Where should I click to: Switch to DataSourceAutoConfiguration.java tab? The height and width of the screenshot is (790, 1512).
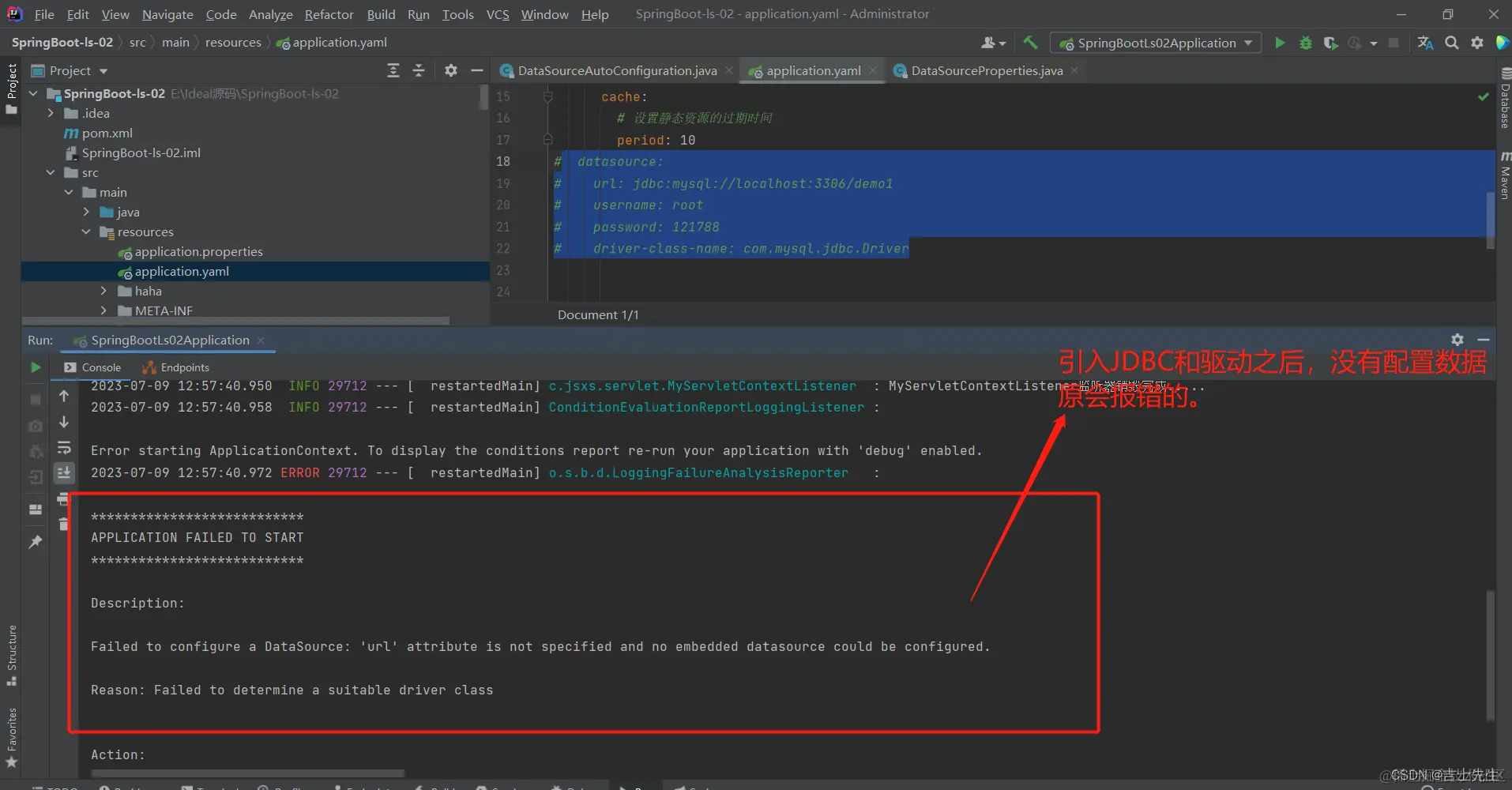coord(617,70)
